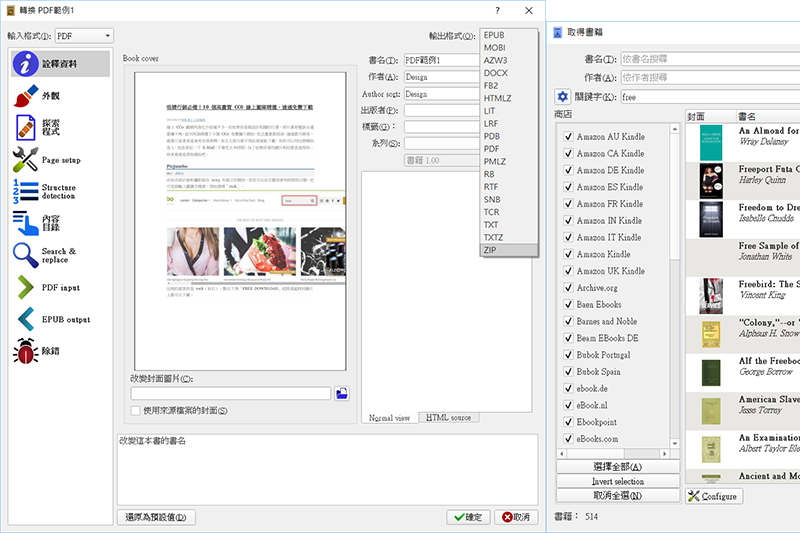Uncheck Barnes and Noble store
Viewport: 800px width, 533px height.
(568, 321)
